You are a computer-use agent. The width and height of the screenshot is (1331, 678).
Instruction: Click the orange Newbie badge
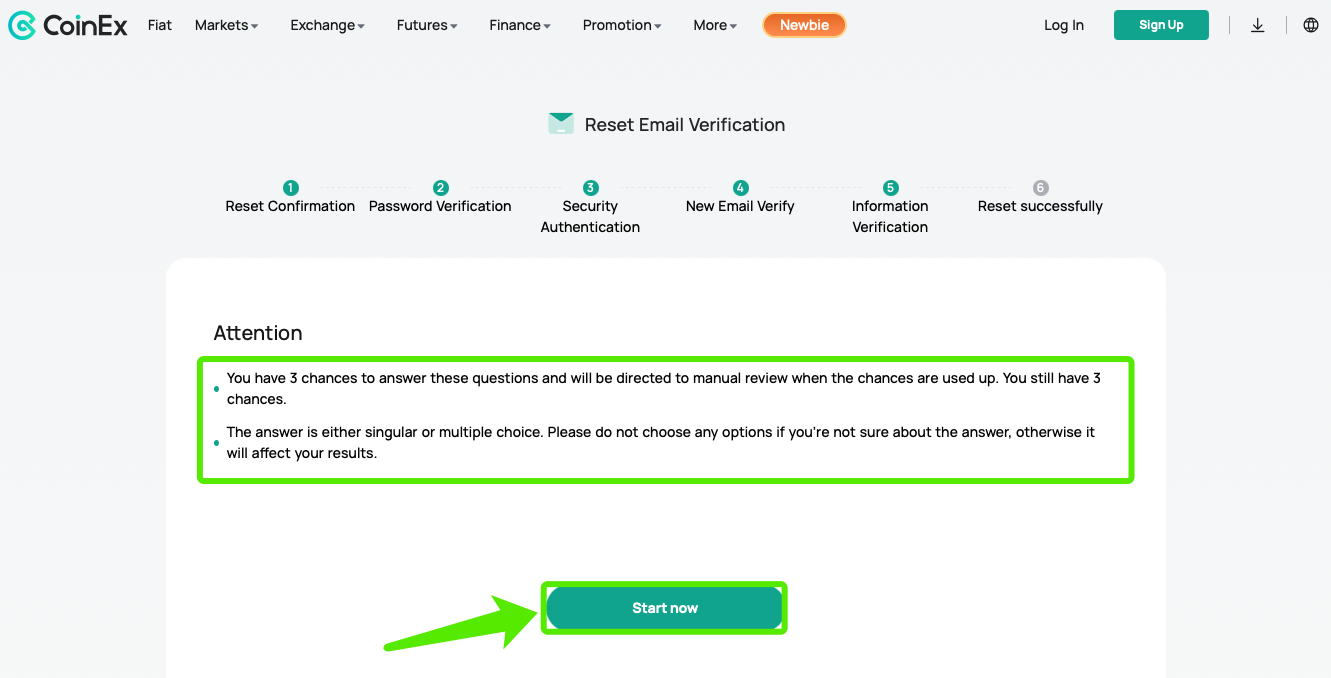[804, 25]
